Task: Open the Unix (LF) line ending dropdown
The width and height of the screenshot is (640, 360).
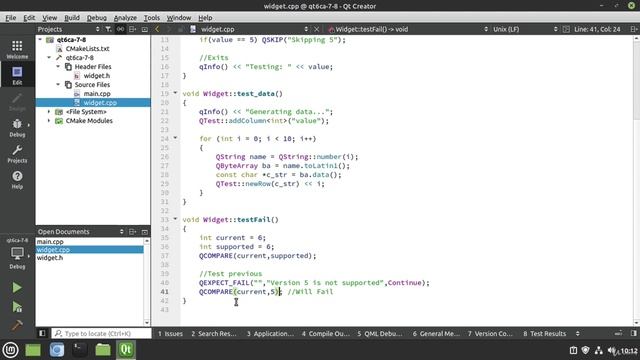Action: pos(524,29)
